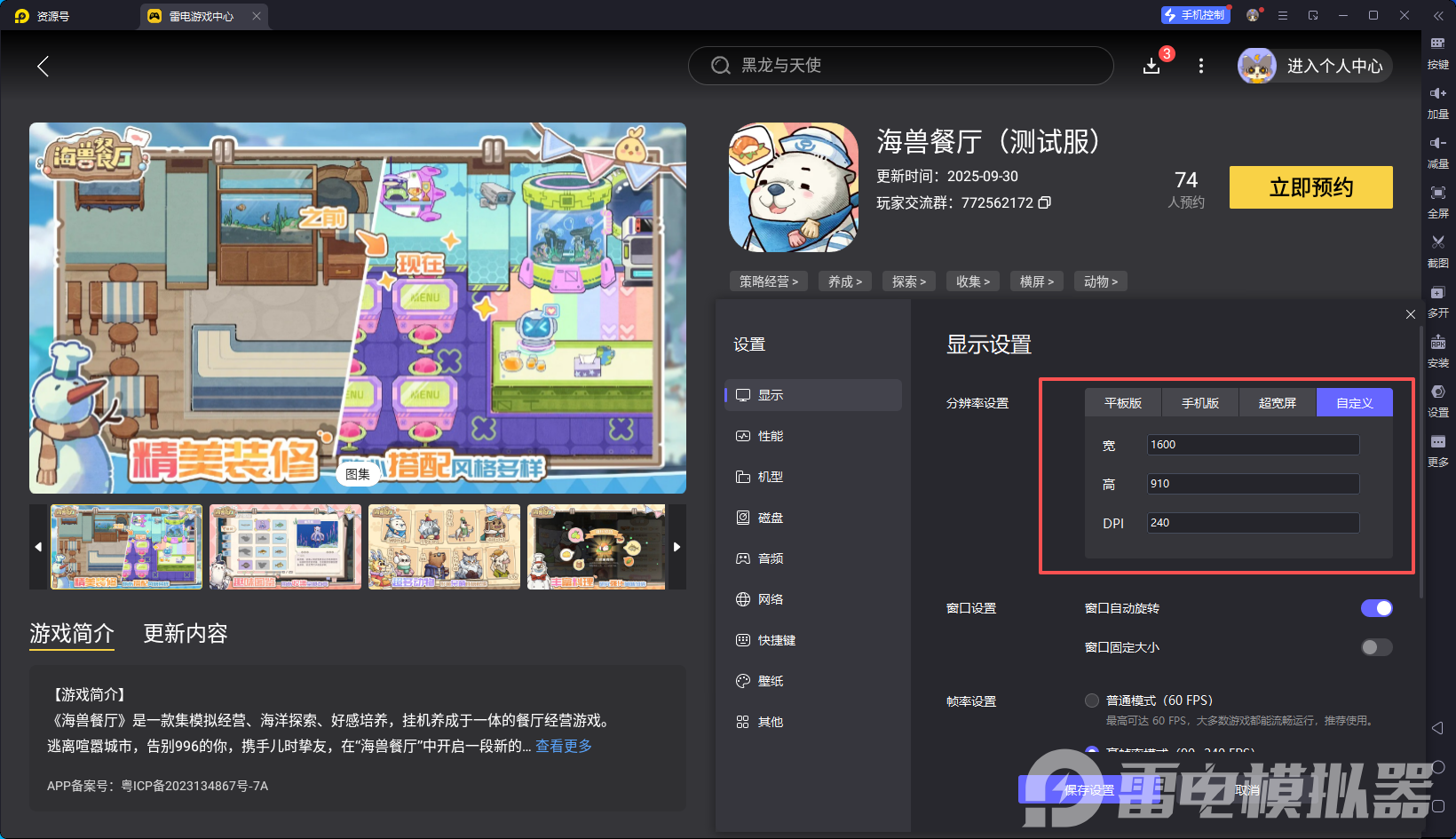Open the 性能 settings section
Image resolution: width=1456 pixels, height=839 pixels.
(770, 436)
